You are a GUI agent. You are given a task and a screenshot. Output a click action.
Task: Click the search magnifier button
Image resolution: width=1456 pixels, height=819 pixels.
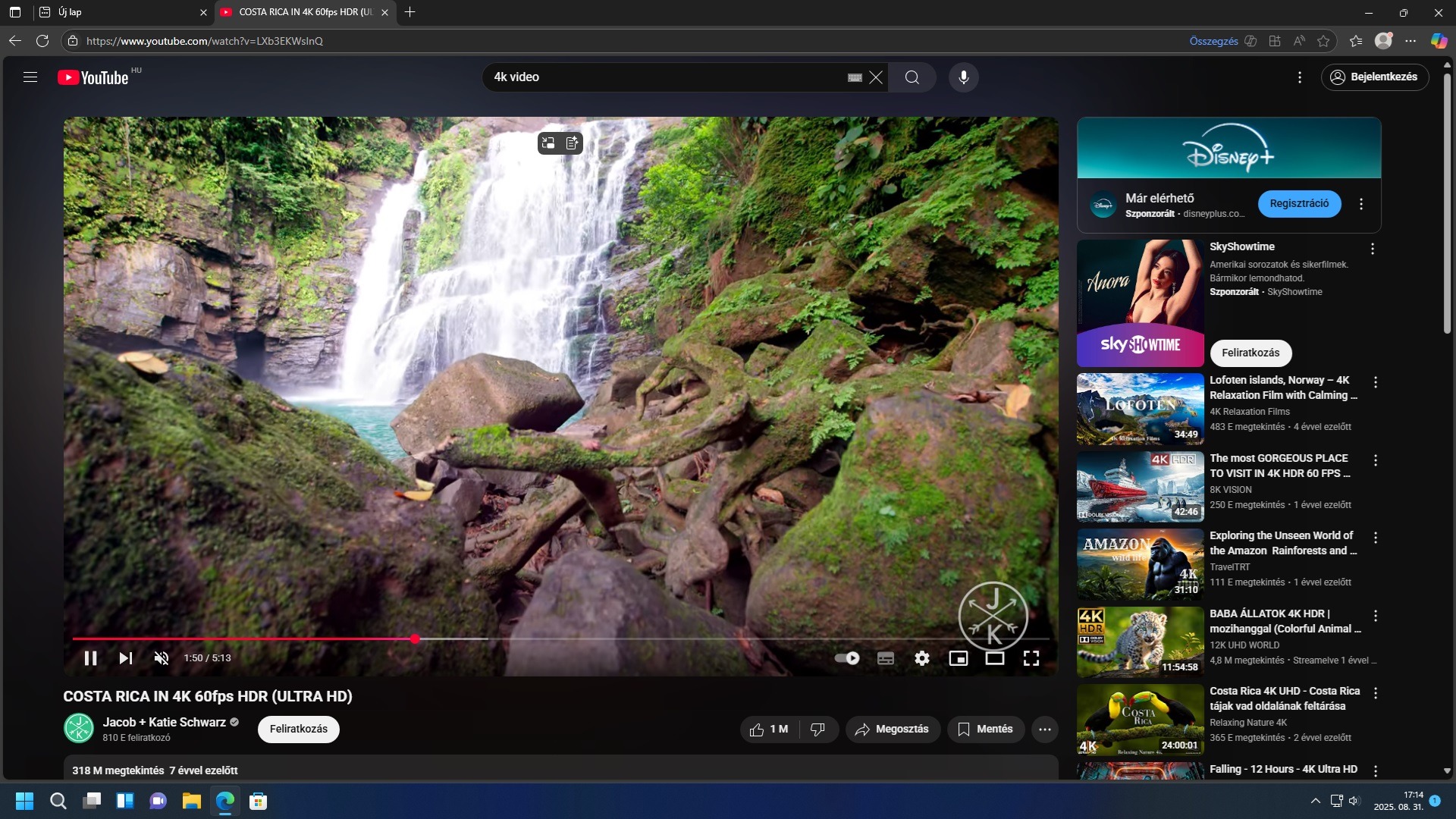912,77
